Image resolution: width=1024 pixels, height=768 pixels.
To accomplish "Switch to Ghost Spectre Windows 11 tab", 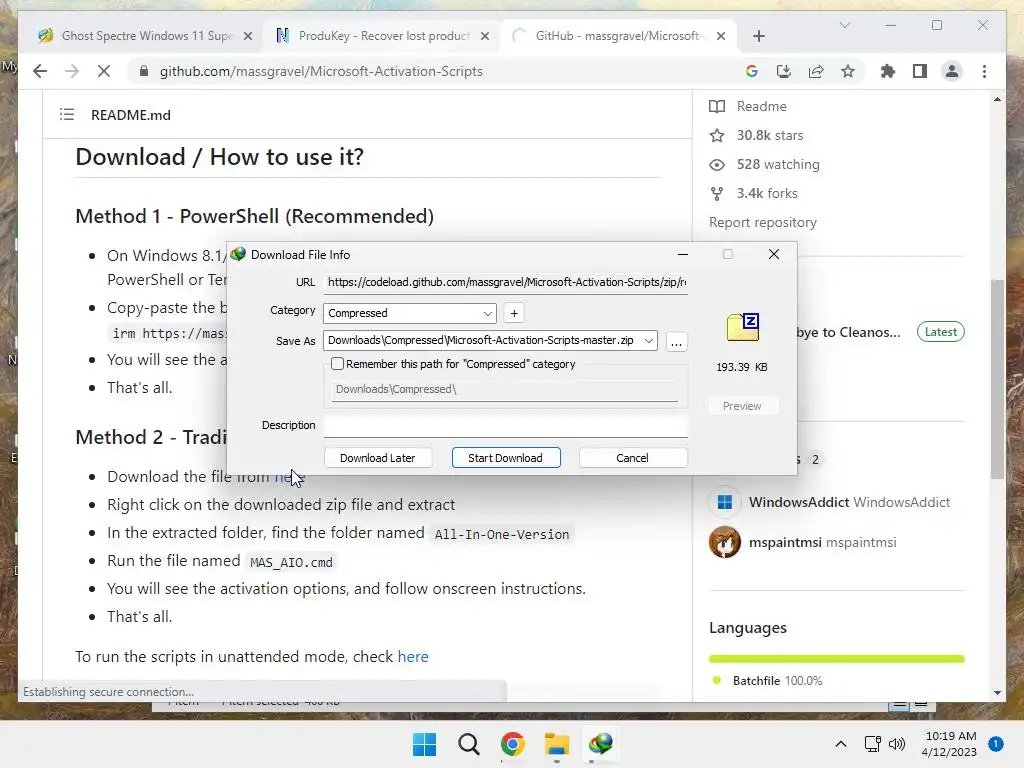I will (147, 36).
